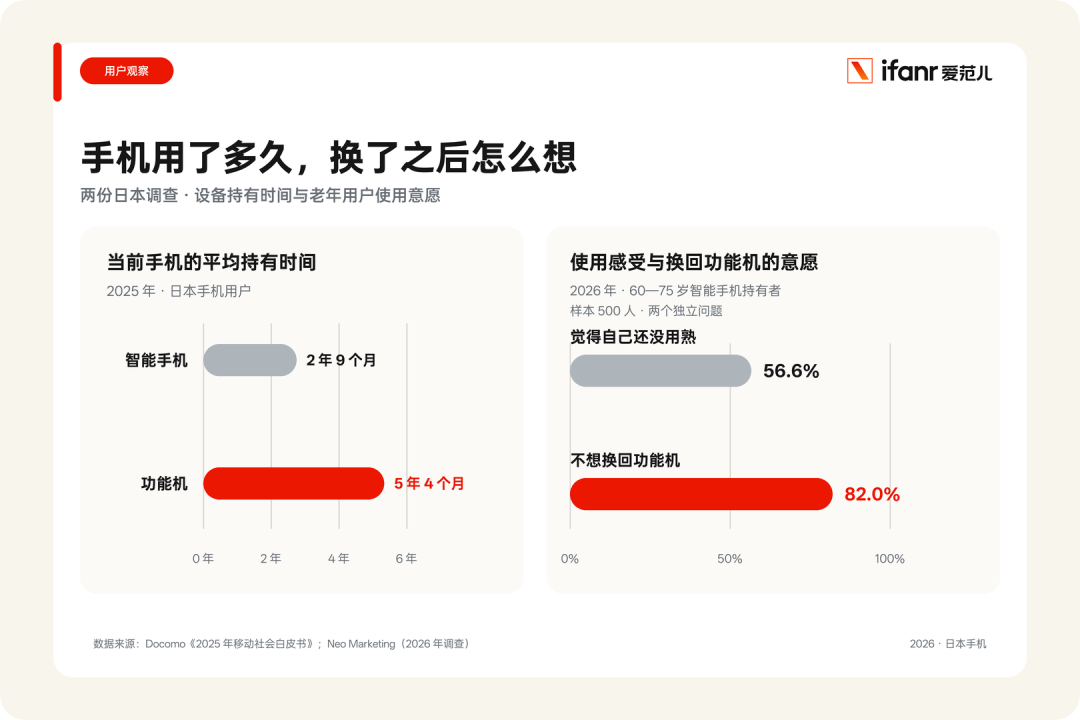
Task: Click the ifanr 爱范儿 brand name text
Action: pyautogui.click(x=937, y=72)
